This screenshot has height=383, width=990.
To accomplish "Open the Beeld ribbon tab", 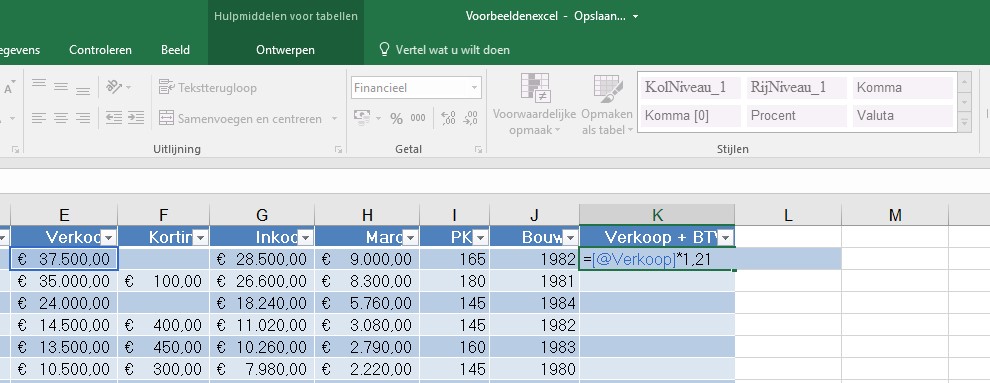I will [x=176, y=50].
